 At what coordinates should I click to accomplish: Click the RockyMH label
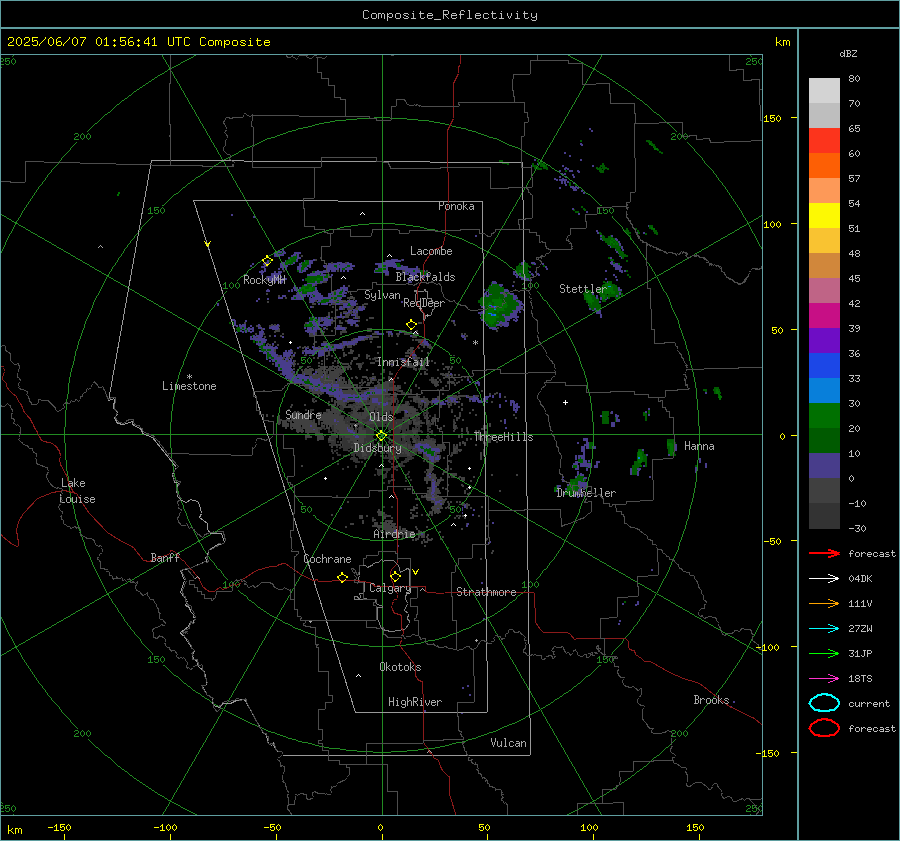(265, 280)
